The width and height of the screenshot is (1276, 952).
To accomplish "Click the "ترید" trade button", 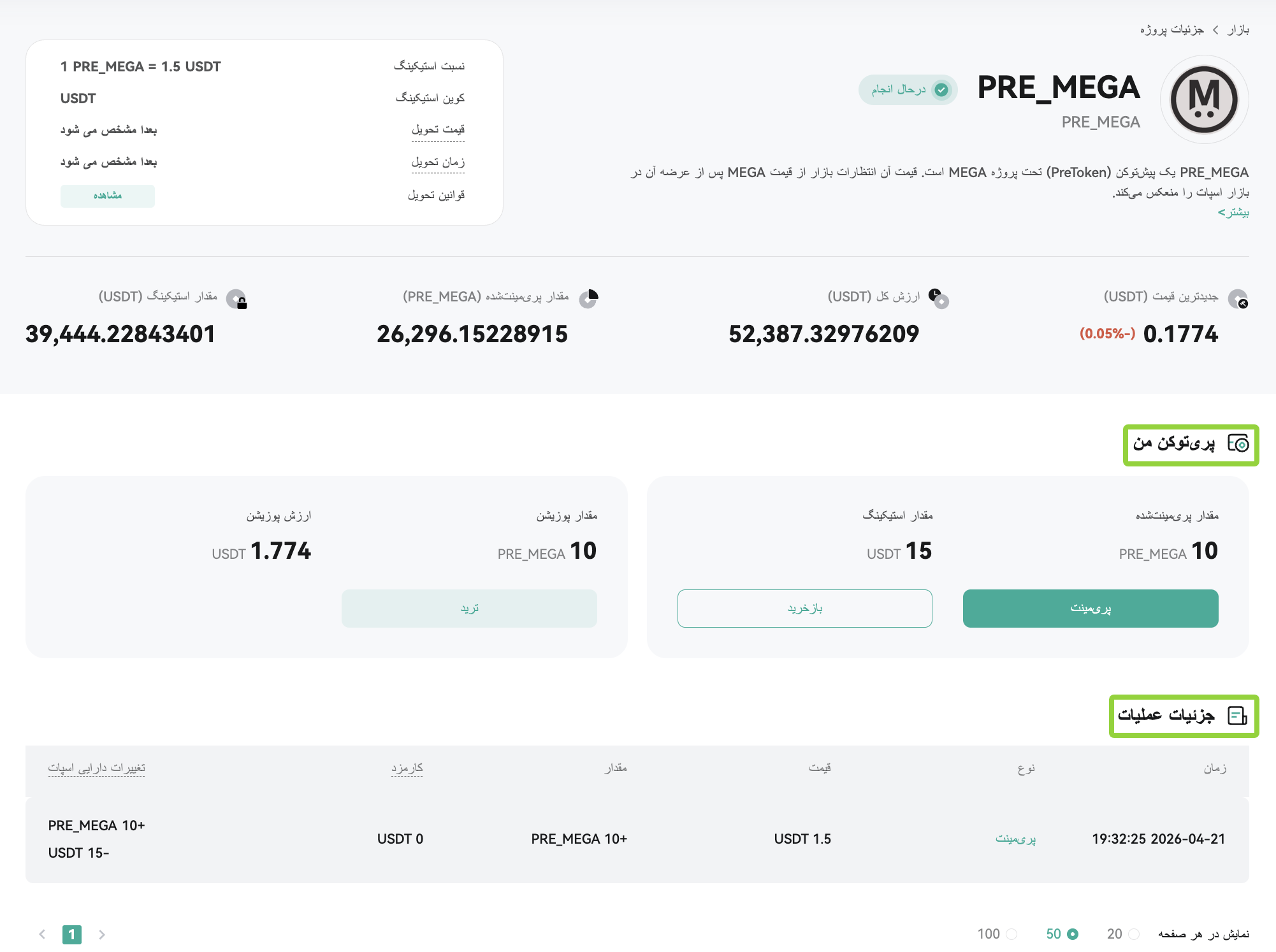I will coord(469,608).
